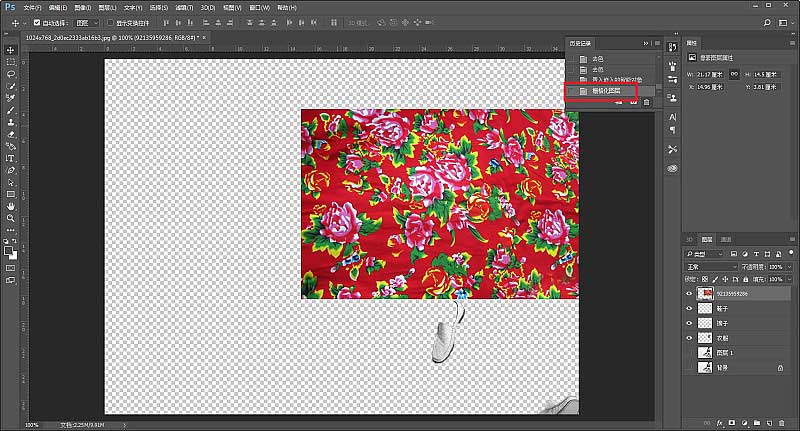Select the Rectangular Marquee tool
The width and height of the screenshot is (800, 431).
(11, 62)
